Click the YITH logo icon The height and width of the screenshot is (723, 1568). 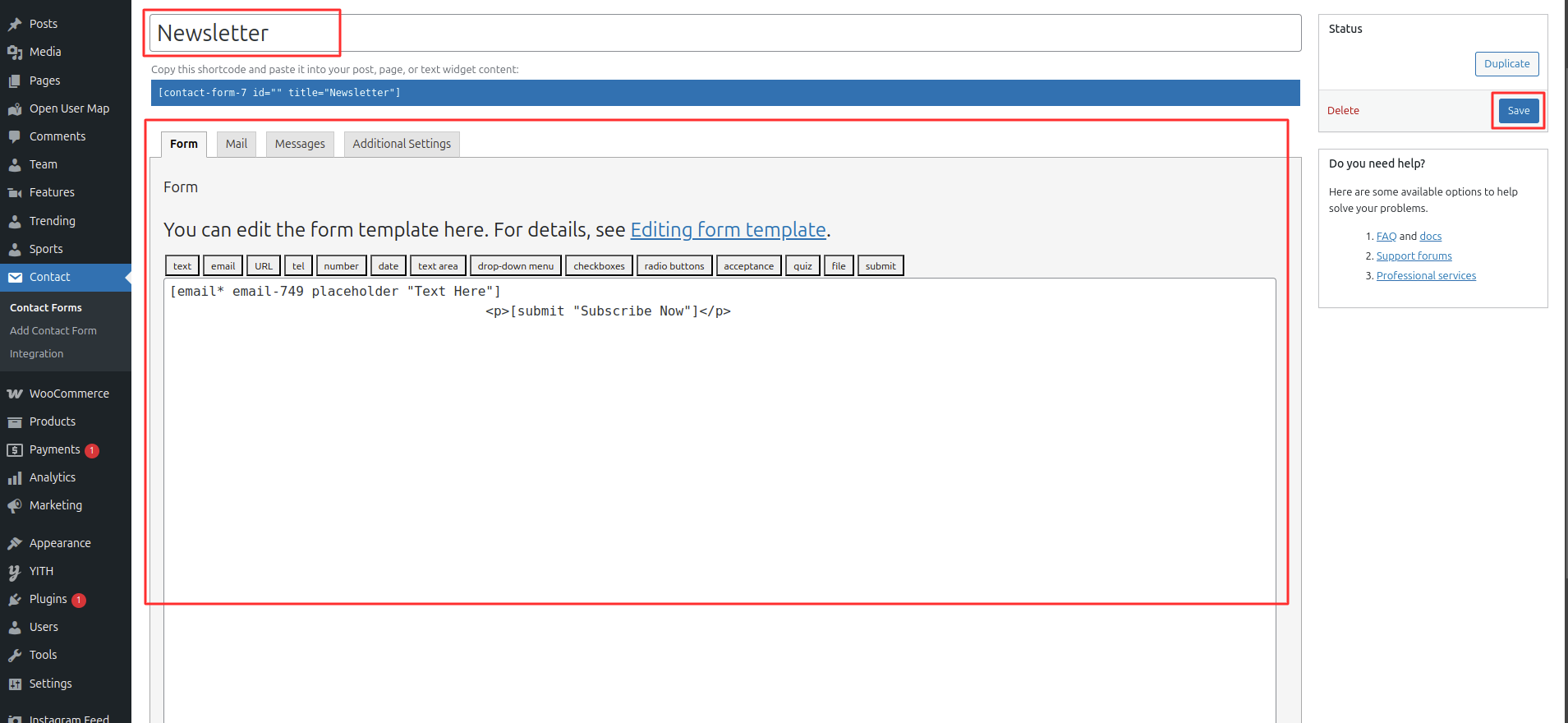[15, 571]
